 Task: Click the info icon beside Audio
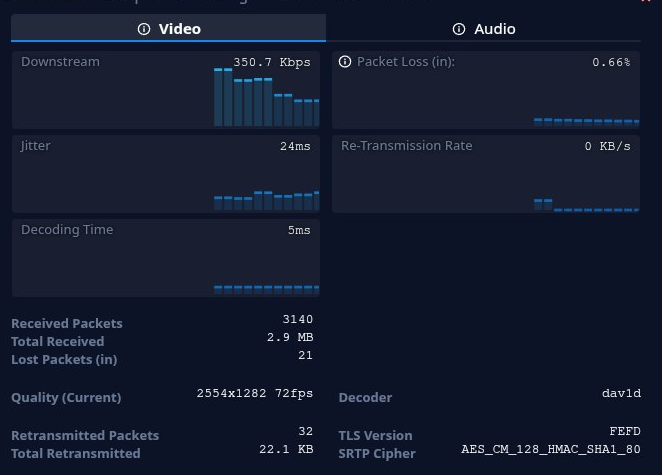(460, 29)
